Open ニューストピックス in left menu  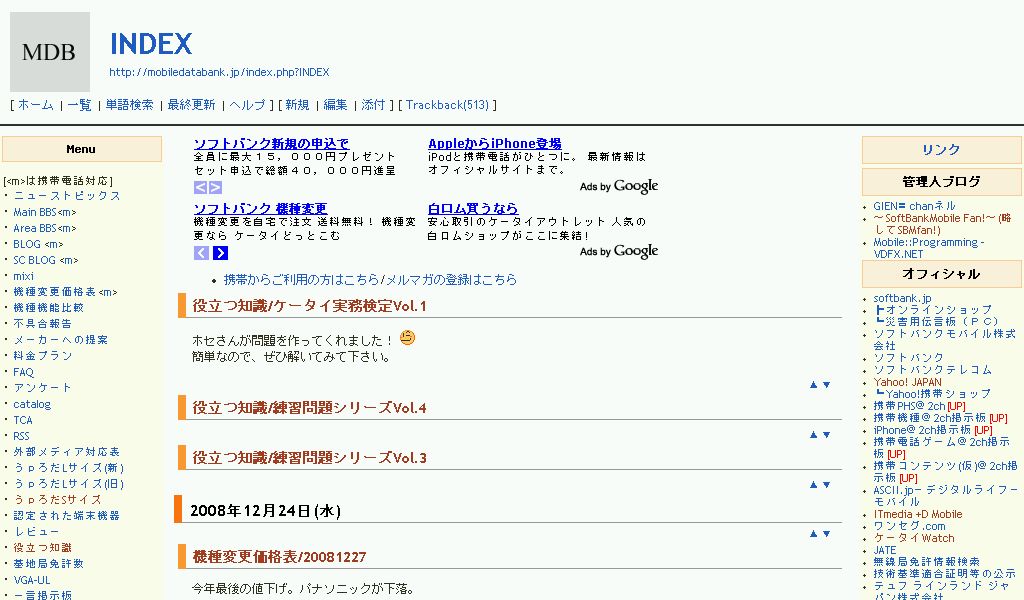pyautogui.click(x=67, y=196)
